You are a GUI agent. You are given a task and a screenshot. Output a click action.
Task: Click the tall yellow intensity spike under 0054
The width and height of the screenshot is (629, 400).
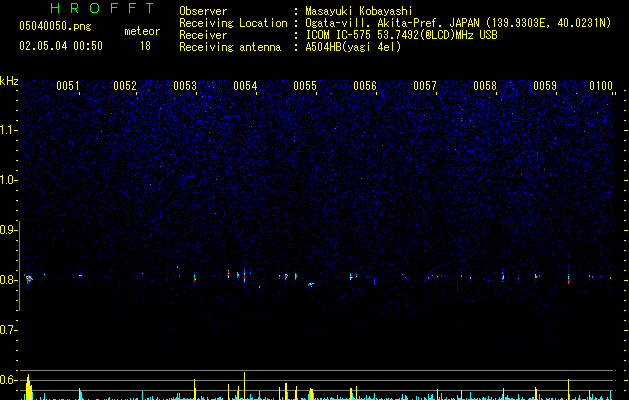[x=244, y=386]
